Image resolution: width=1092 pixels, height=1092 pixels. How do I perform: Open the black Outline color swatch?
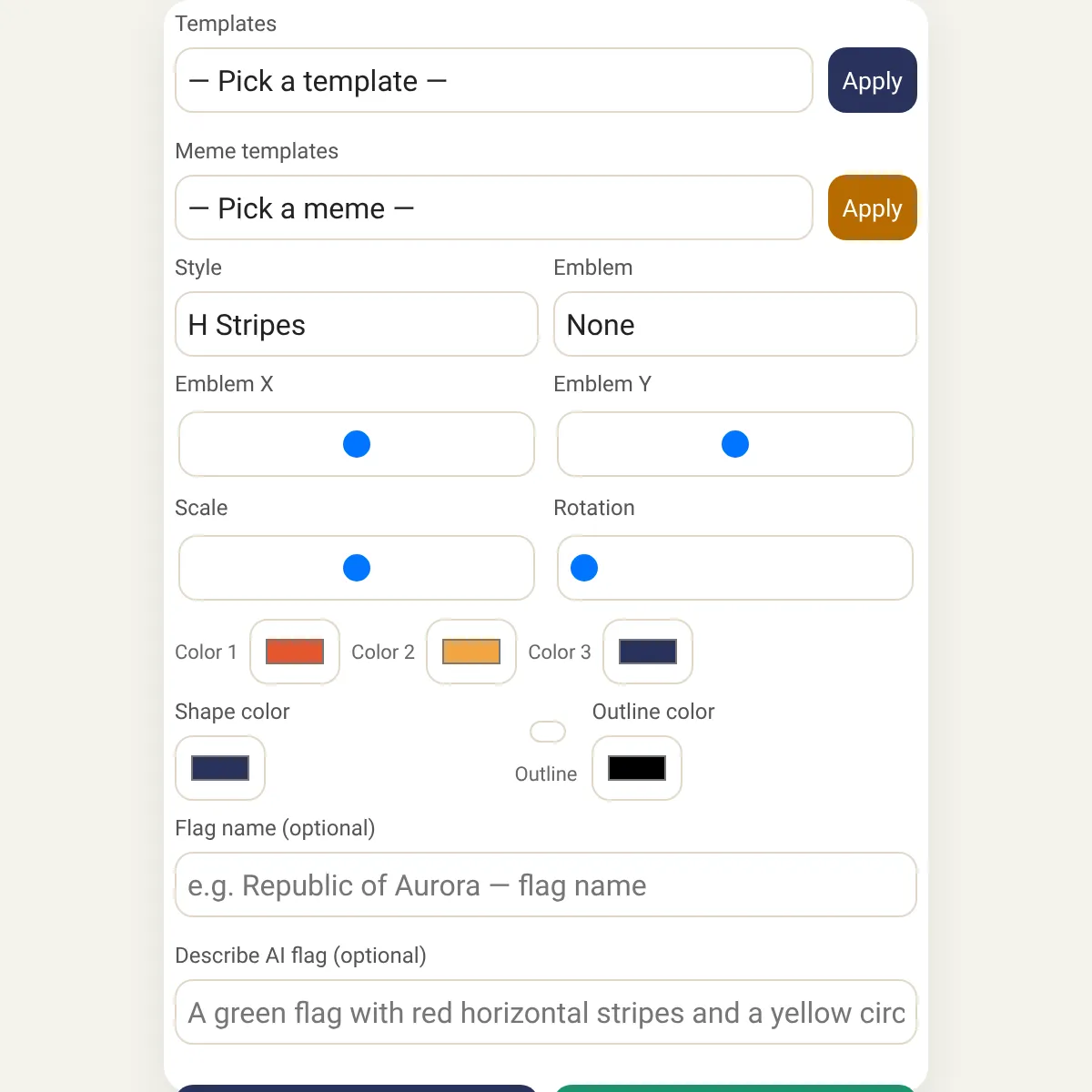coord(637,768)
